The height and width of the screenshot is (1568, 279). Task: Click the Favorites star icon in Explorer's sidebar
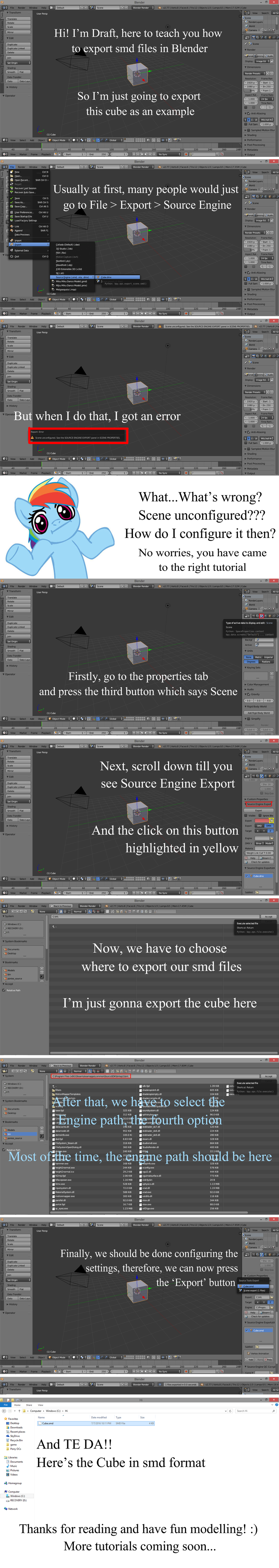(5, 1419)
